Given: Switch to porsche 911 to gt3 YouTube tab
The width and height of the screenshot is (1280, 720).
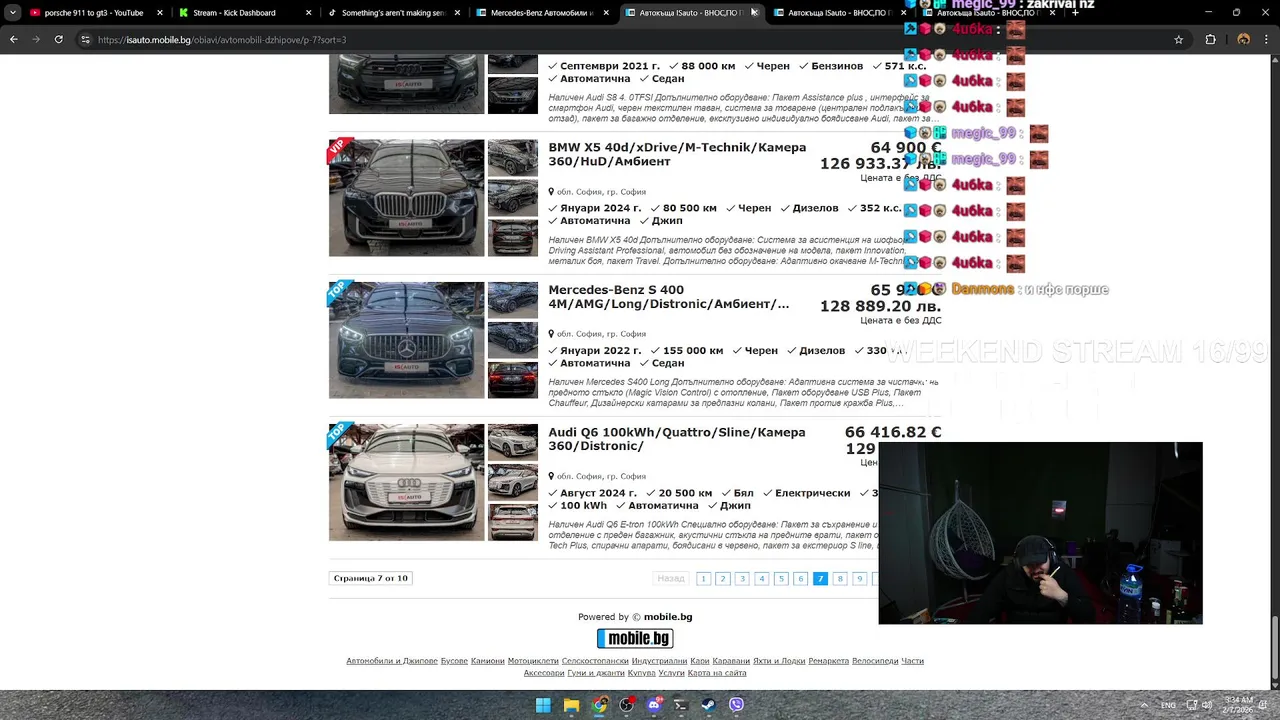Looking at the screenshot, I should point(93,13).
